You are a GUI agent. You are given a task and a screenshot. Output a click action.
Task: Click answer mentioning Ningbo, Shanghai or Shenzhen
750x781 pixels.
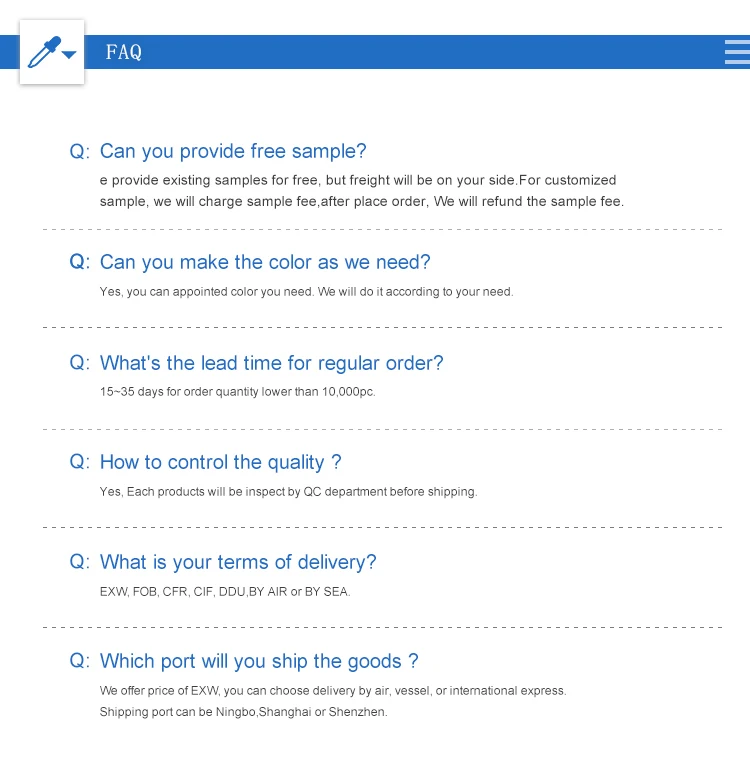333,701
